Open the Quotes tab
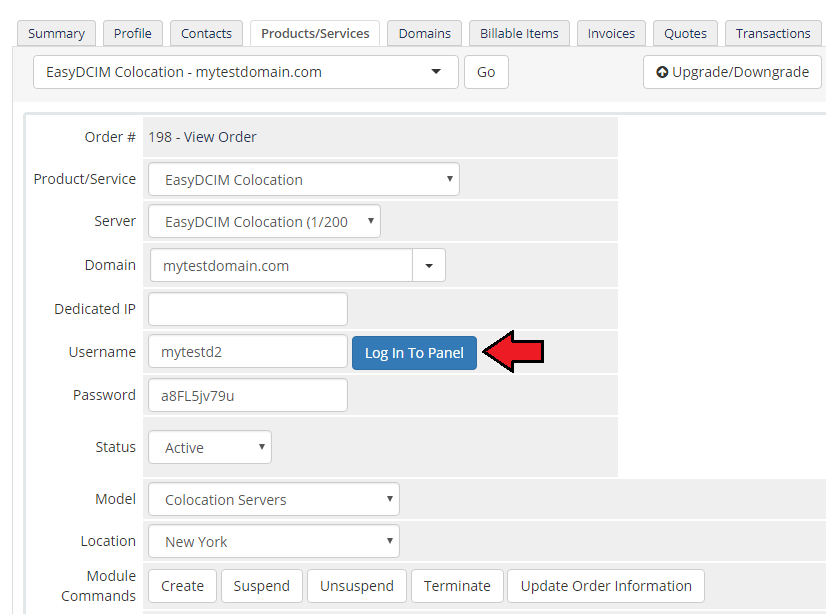Screen dimensions: 826x614 point(685,33)
